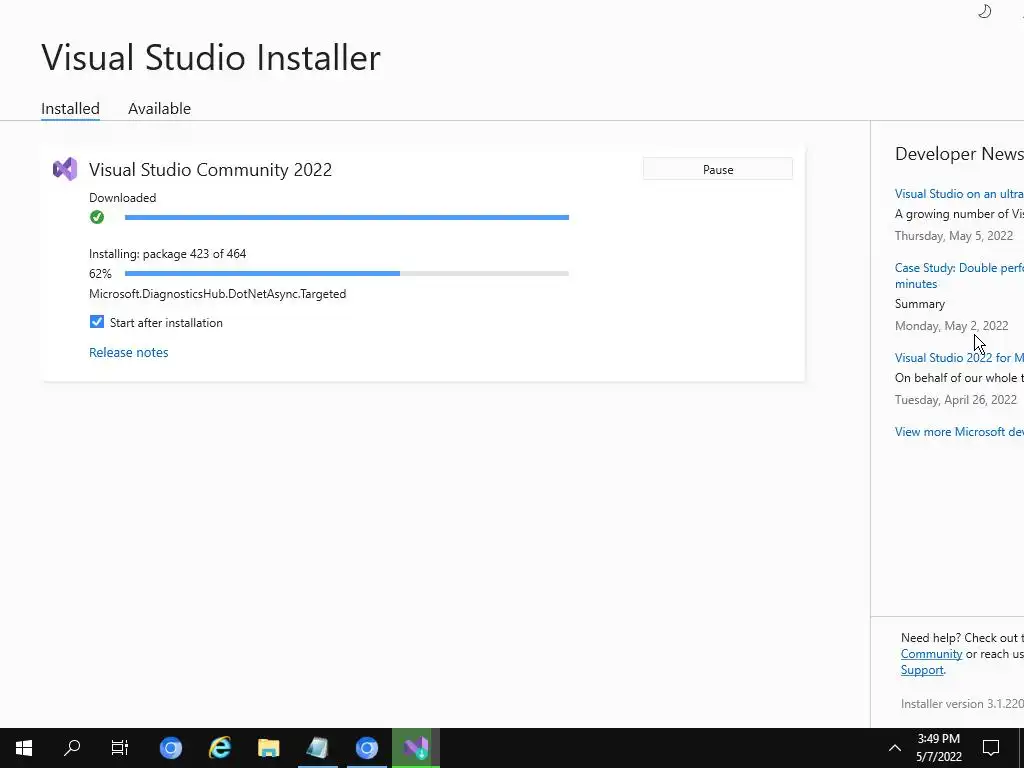Click the Installer version text
The image size is (1024, 768).
pyautogui.click(x=962, y=703)
